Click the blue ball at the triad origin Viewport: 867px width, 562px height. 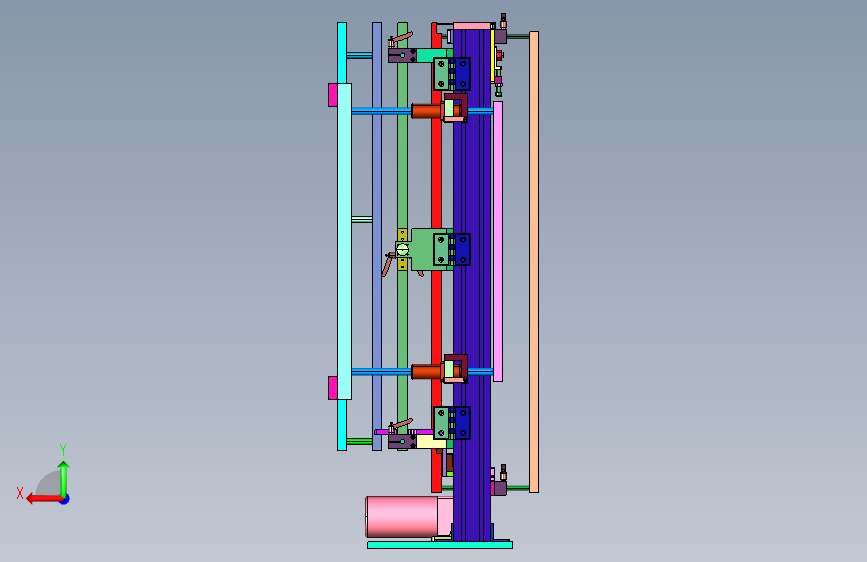point(65,499)
